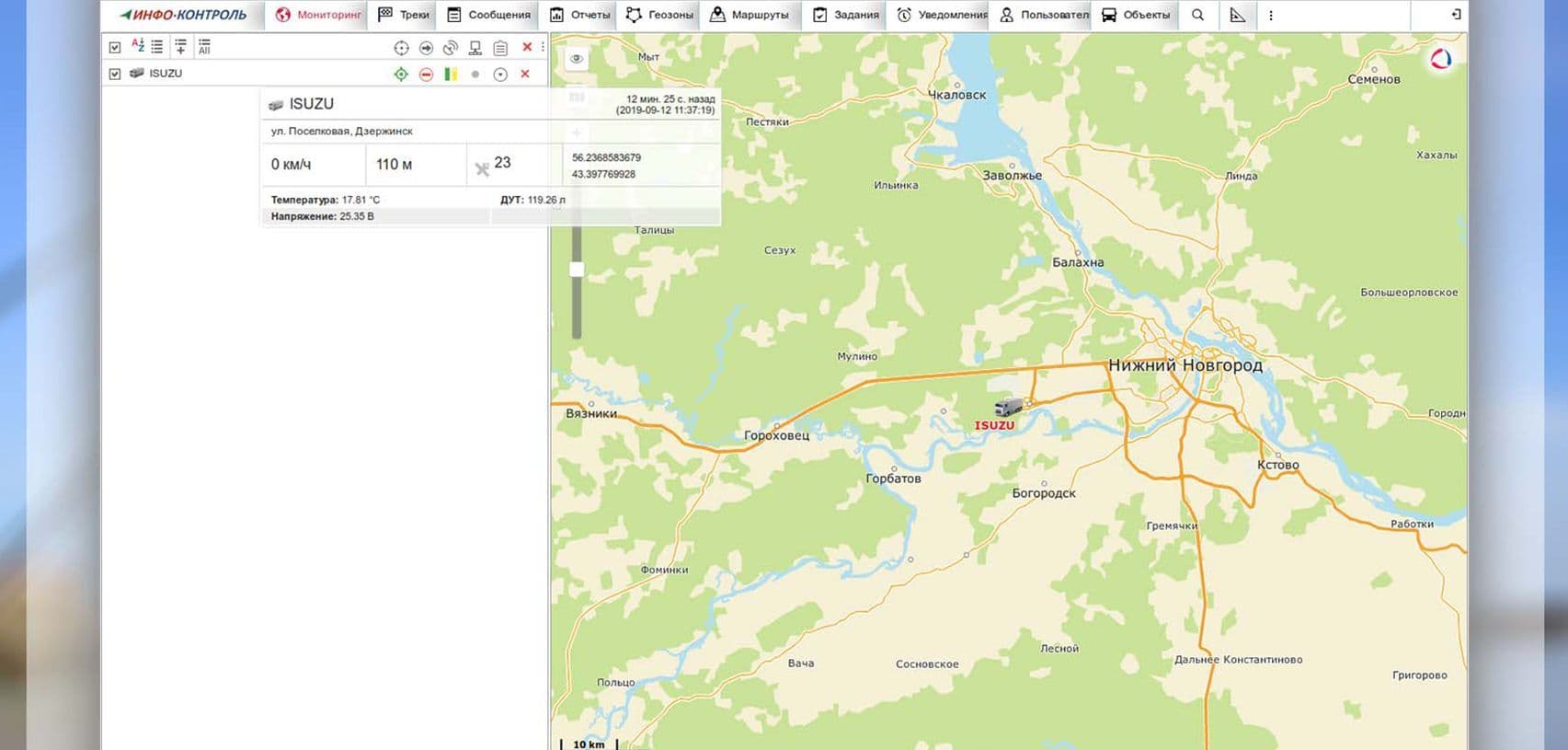1568x750 pixels.
Task: Click the header clipboard icon
Action: [500, 48]
